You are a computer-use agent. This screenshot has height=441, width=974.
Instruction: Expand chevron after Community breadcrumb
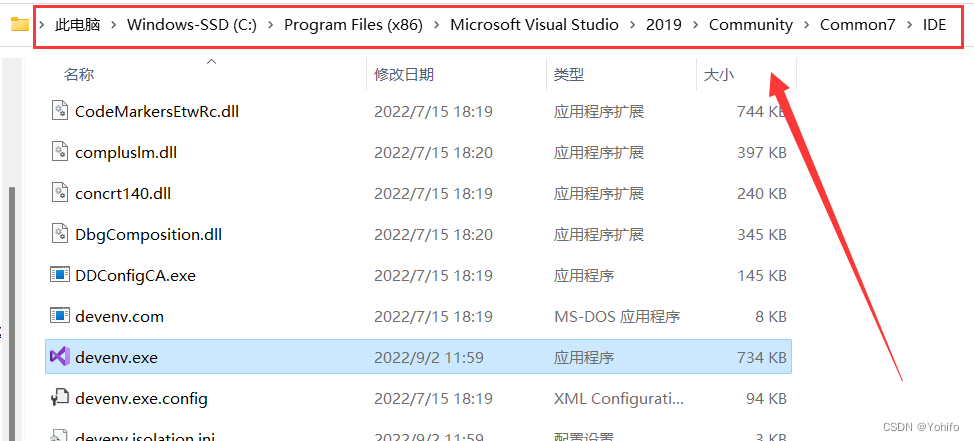coord(806,25)
